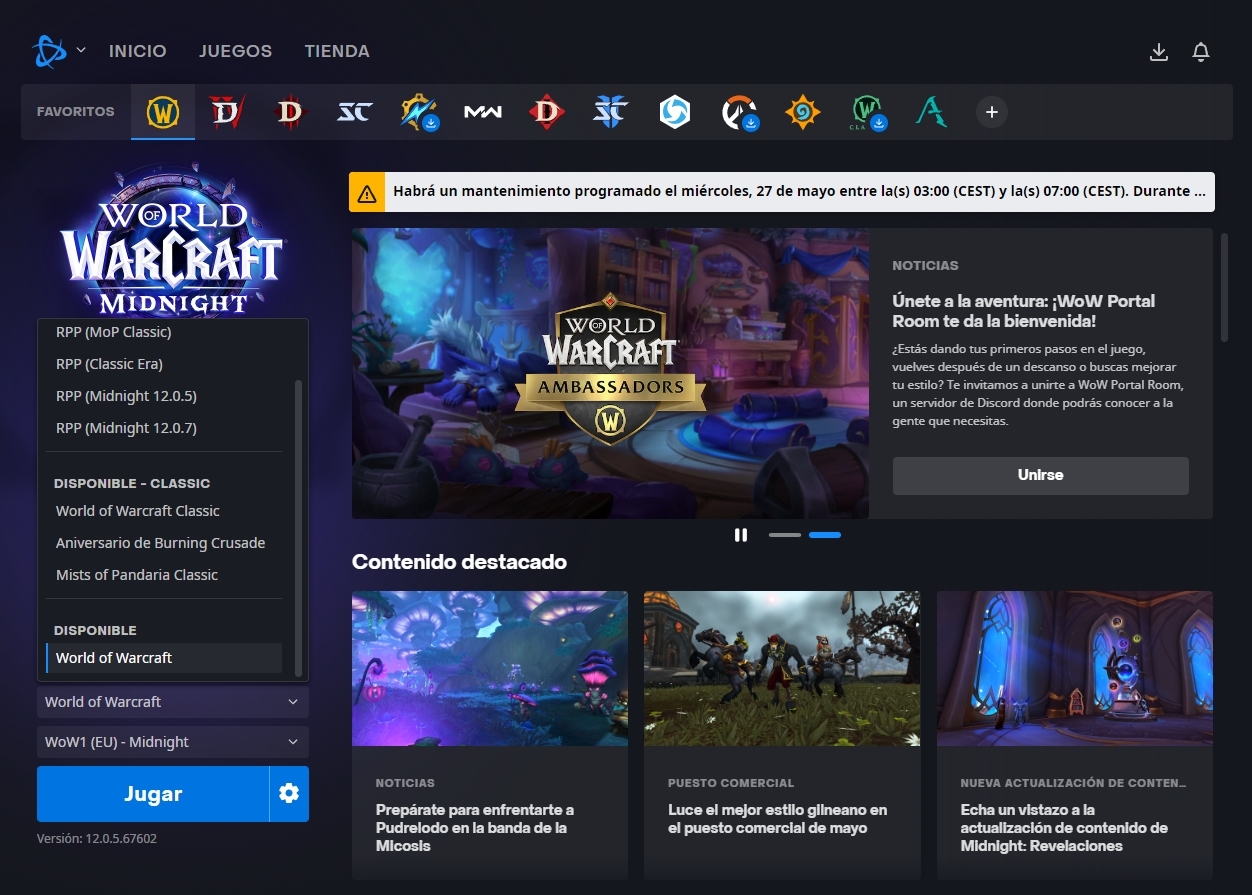The width and height of the screenshot is (1252, 895).
Task: Click the main content scrollbar
Action: 1224,287
